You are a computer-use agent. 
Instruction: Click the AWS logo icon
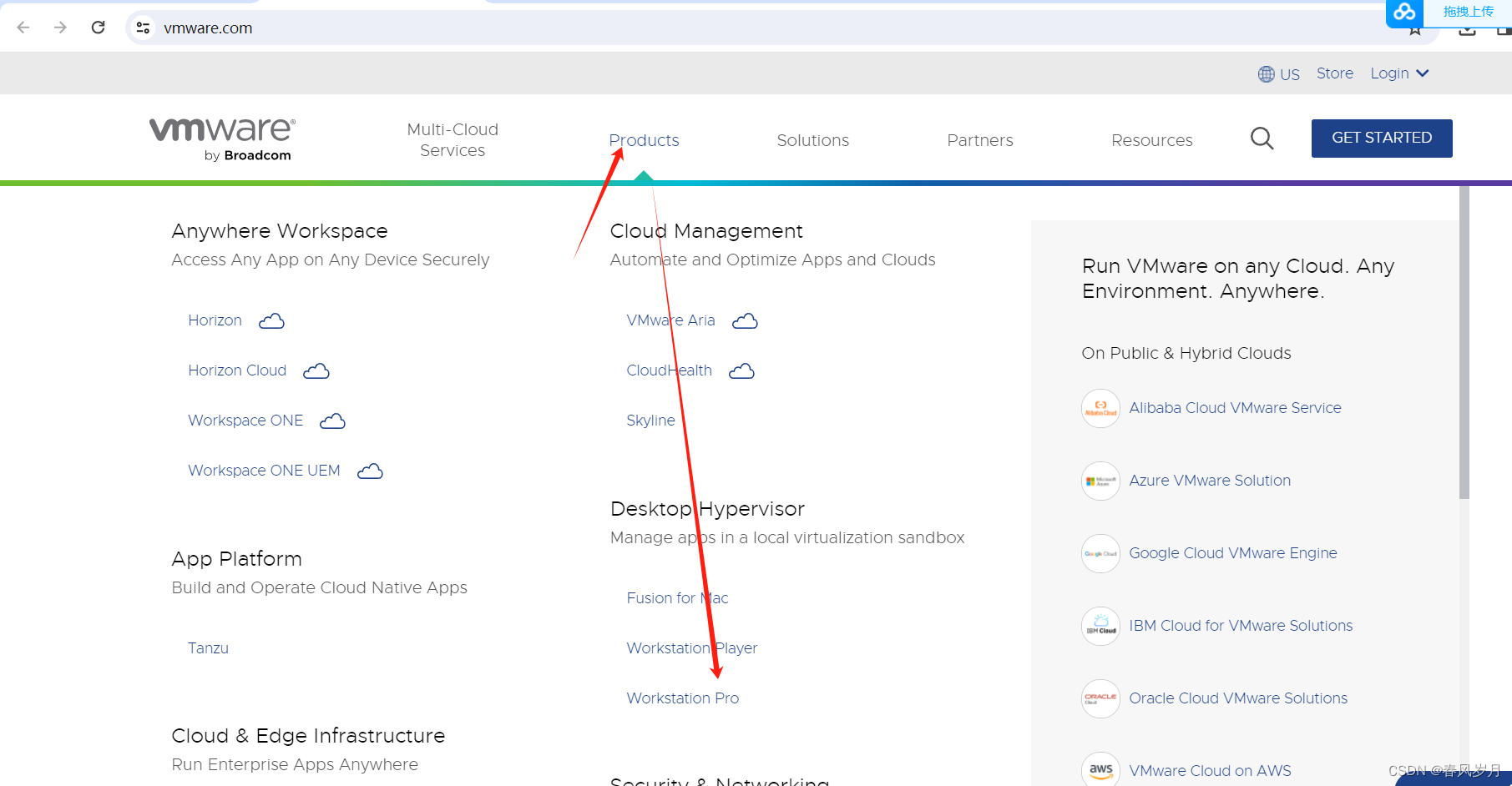1100,770
